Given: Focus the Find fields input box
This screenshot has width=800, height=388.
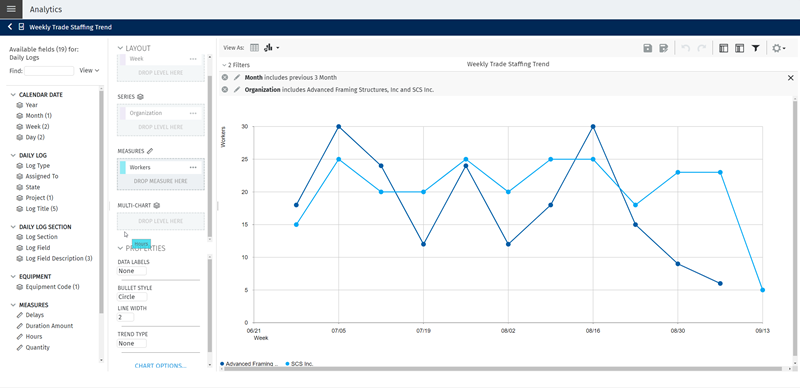Looking at the screenshot, I should (x=49, y=71).
